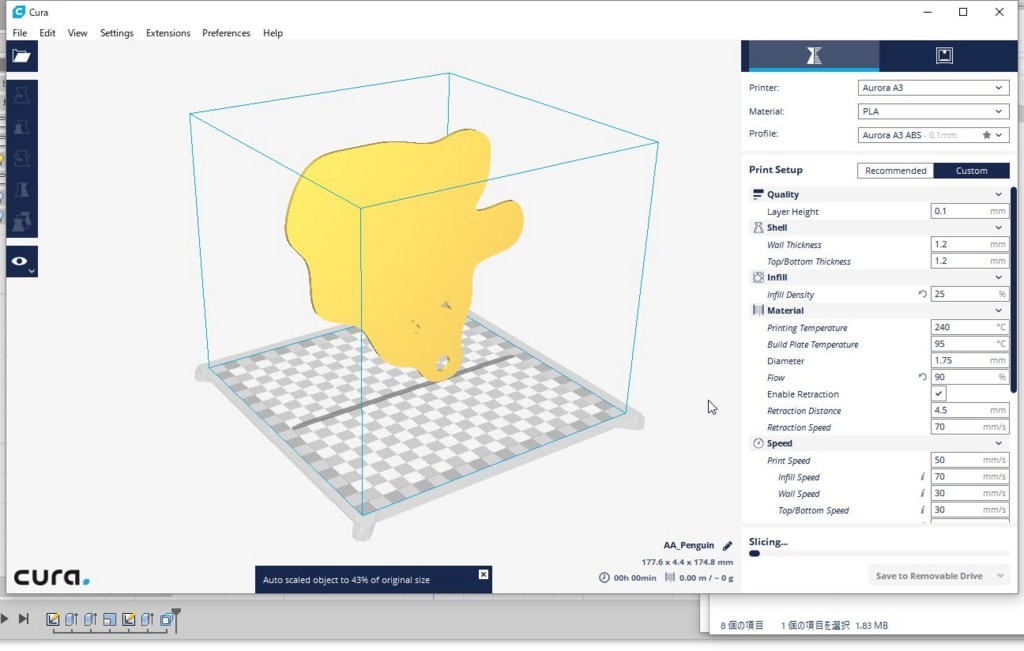Open the Preferences menu
1024x651 pixels.
(x=226, y=33)
